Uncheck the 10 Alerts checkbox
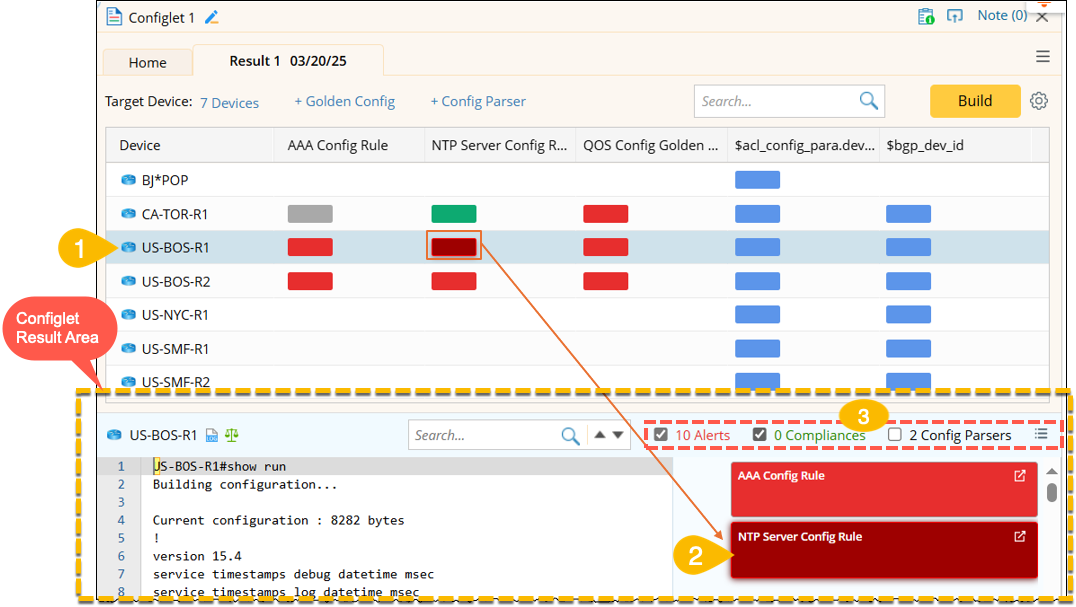The width and height of the screenshot is (1076, 607). (x=661, y=435)
